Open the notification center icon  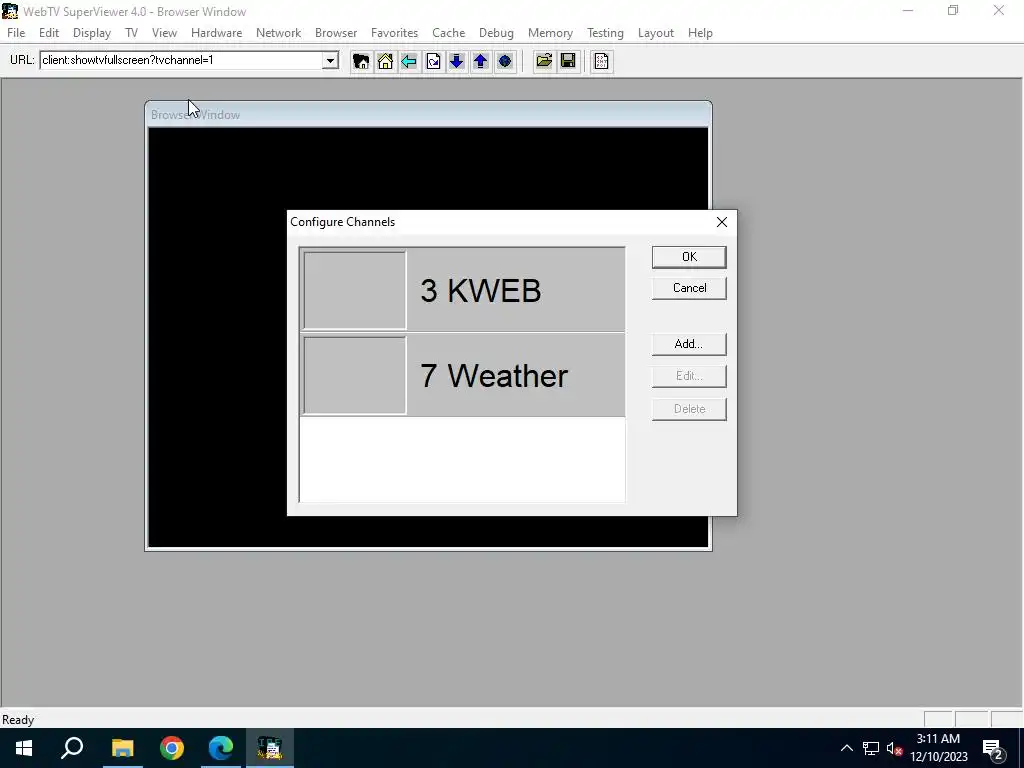pos(993,749)
